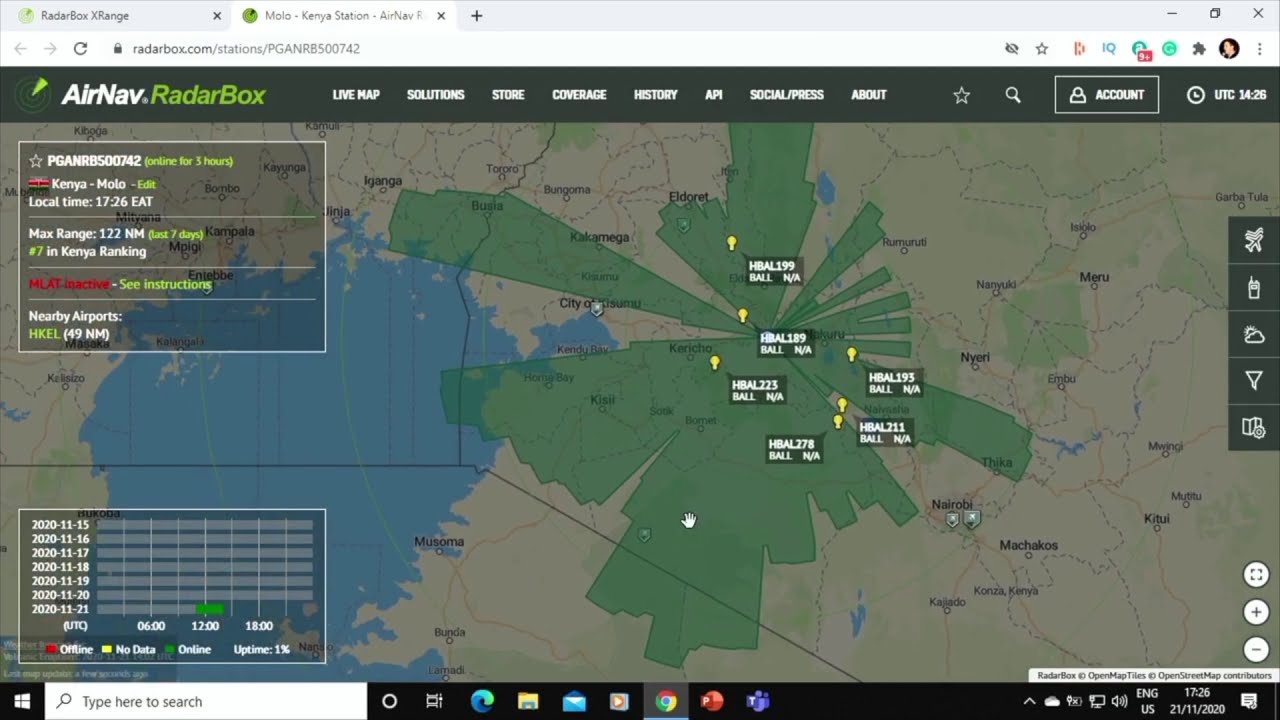Click the ACCOUNT button

click(1107, 95)
